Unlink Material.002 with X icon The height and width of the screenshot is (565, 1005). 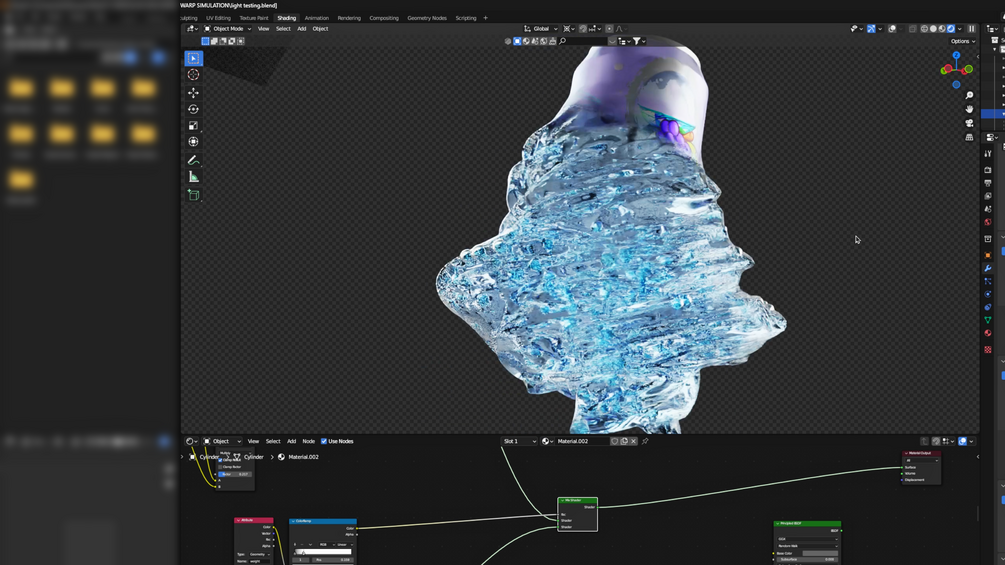pyautogui.click(x=633, y=441)
